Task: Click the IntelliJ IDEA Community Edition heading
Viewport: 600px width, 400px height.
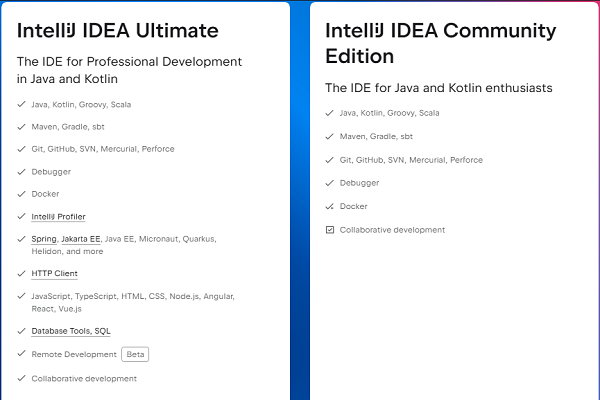Action: (440, 43)
